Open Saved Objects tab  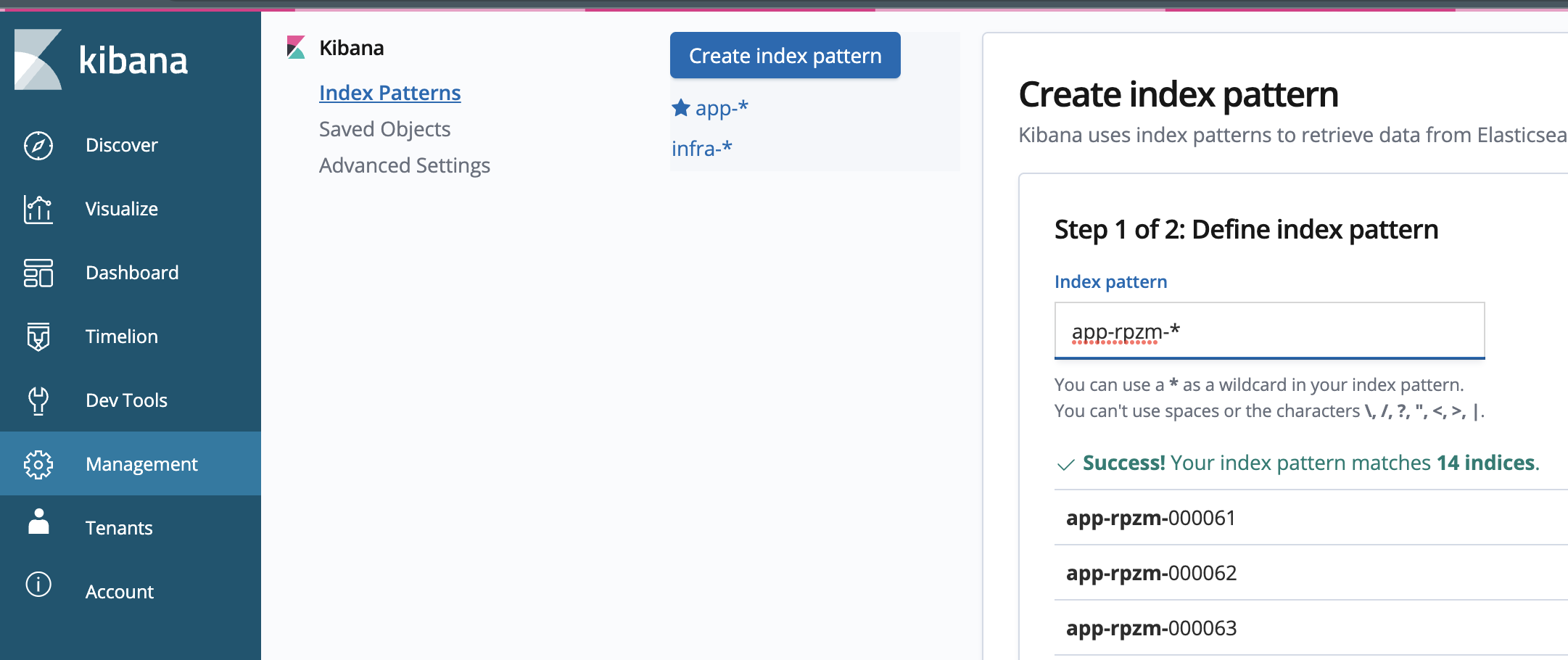[x=385, y=129]
